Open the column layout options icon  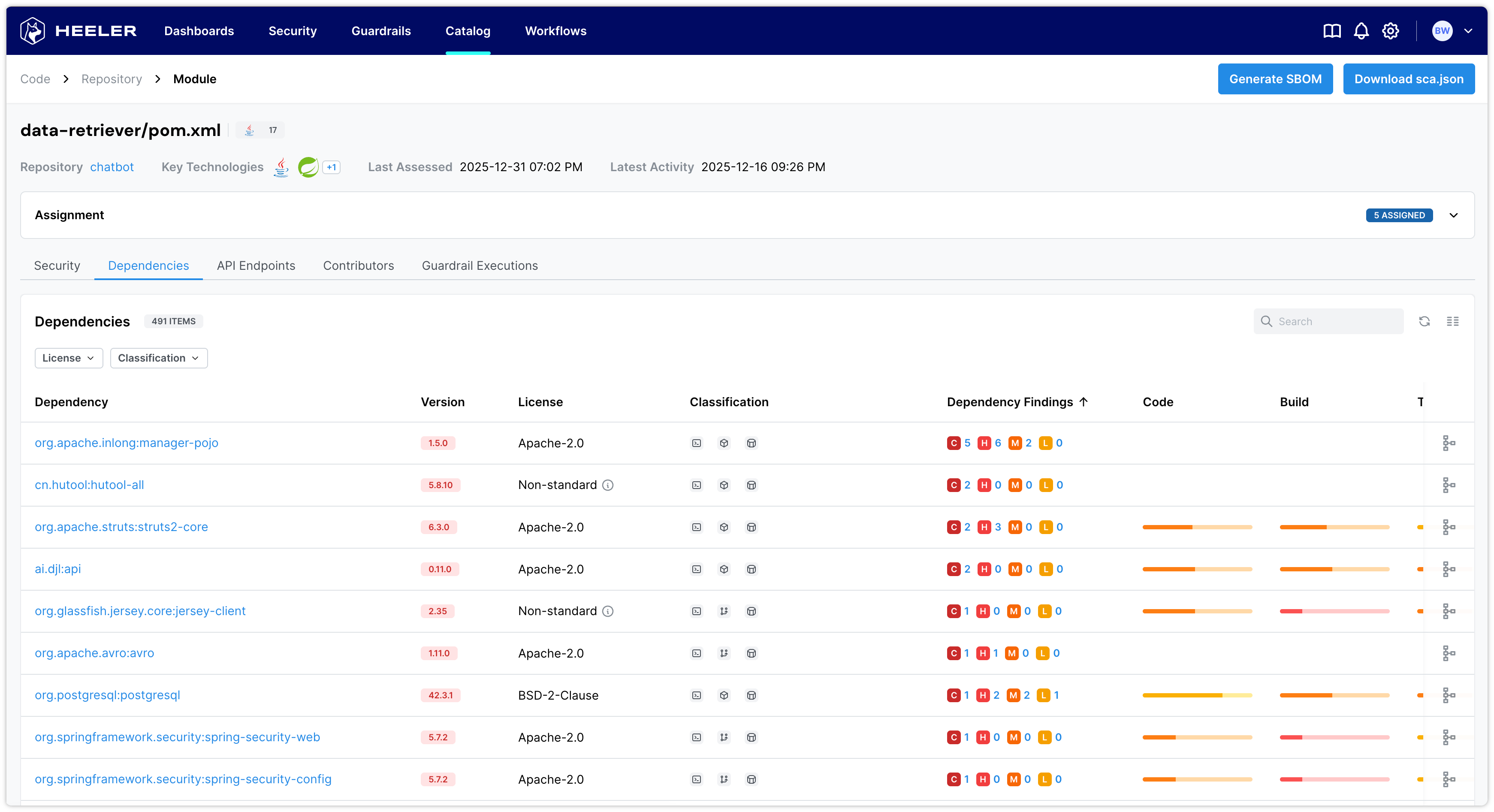1452,321
